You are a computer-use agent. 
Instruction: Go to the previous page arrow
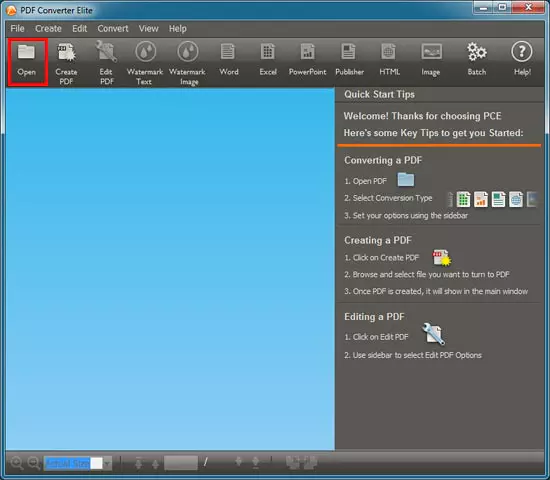pyautogui.click(x=155, y=464)
